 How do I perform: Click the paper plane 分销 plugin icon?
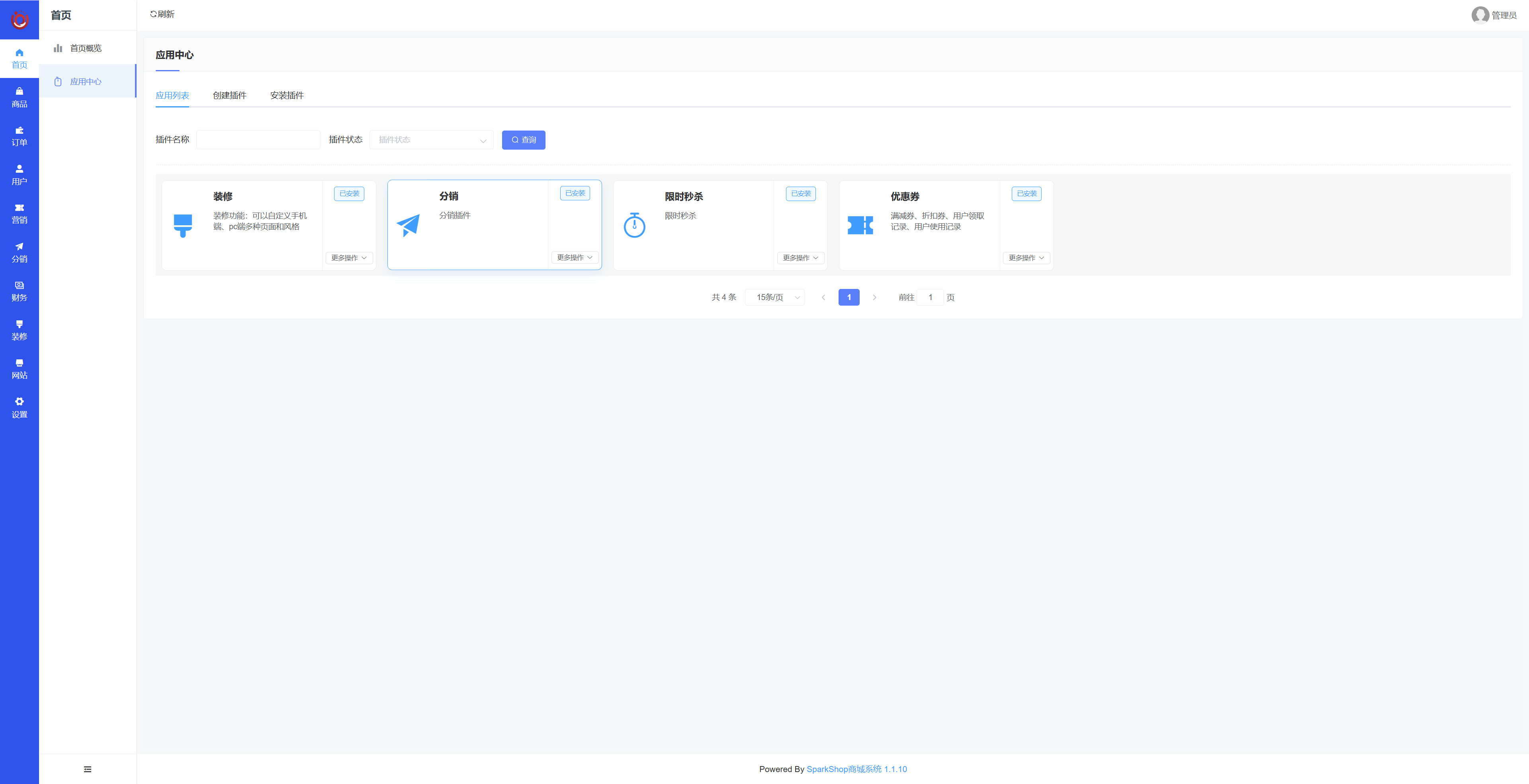(x=409, y=225)
